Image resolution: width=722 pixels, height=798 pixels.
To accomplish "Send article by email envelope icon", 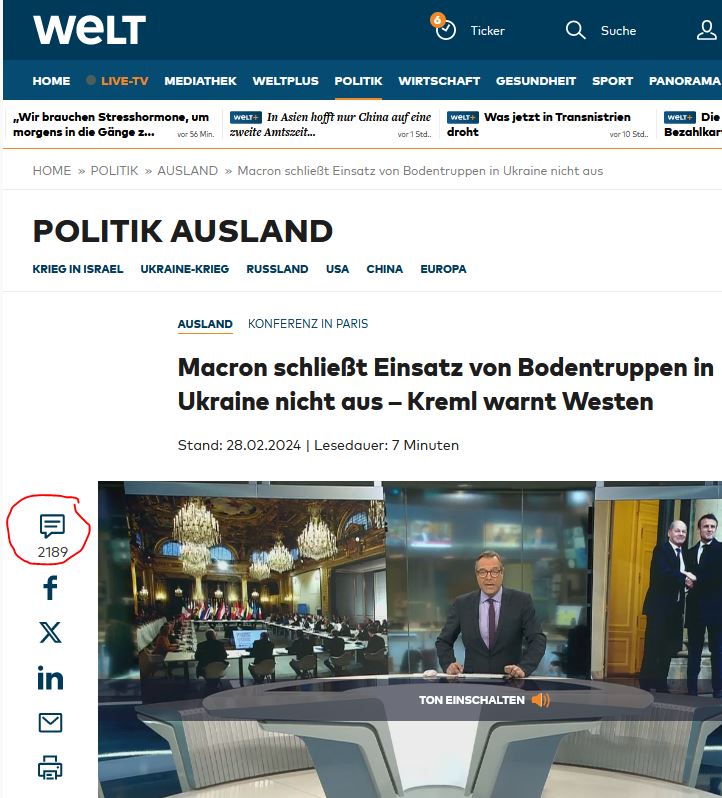I will tap(50, 722).
